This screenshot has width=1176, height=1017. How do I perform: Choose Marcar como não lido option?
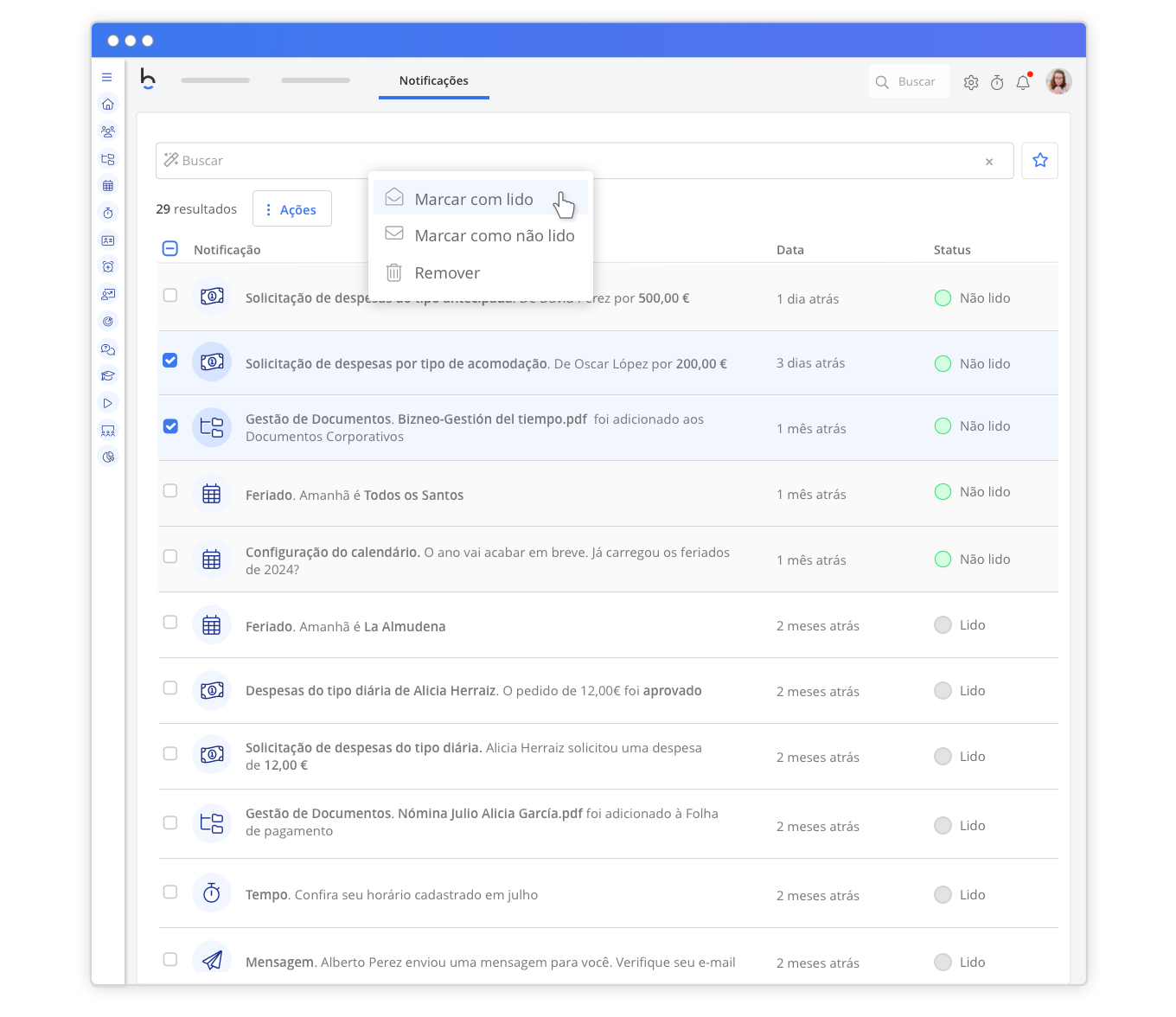click(x=494, y=235)
